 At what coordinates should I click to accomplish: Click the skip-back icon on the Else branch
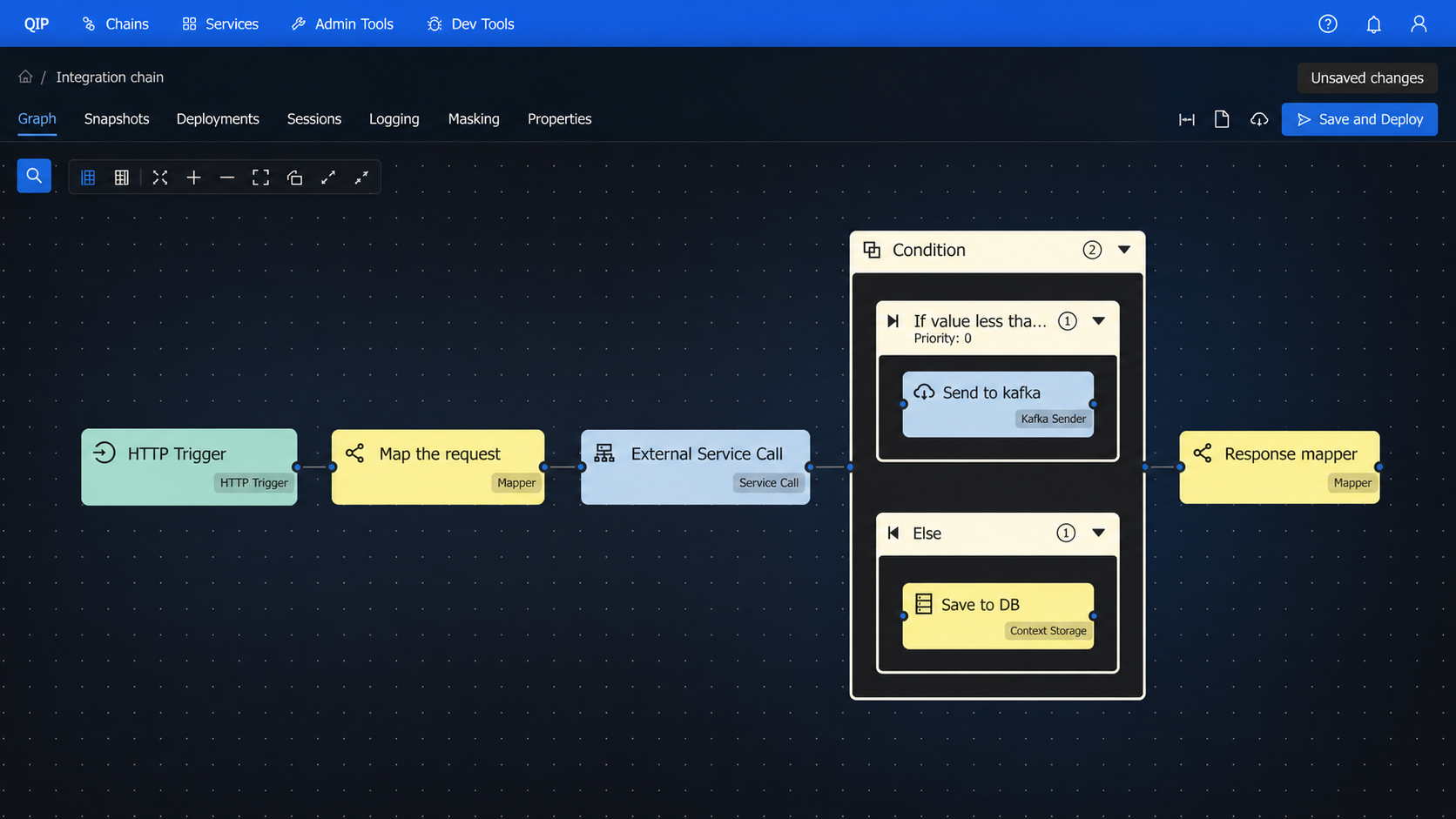pyautogui.click(x=893, y=533)
